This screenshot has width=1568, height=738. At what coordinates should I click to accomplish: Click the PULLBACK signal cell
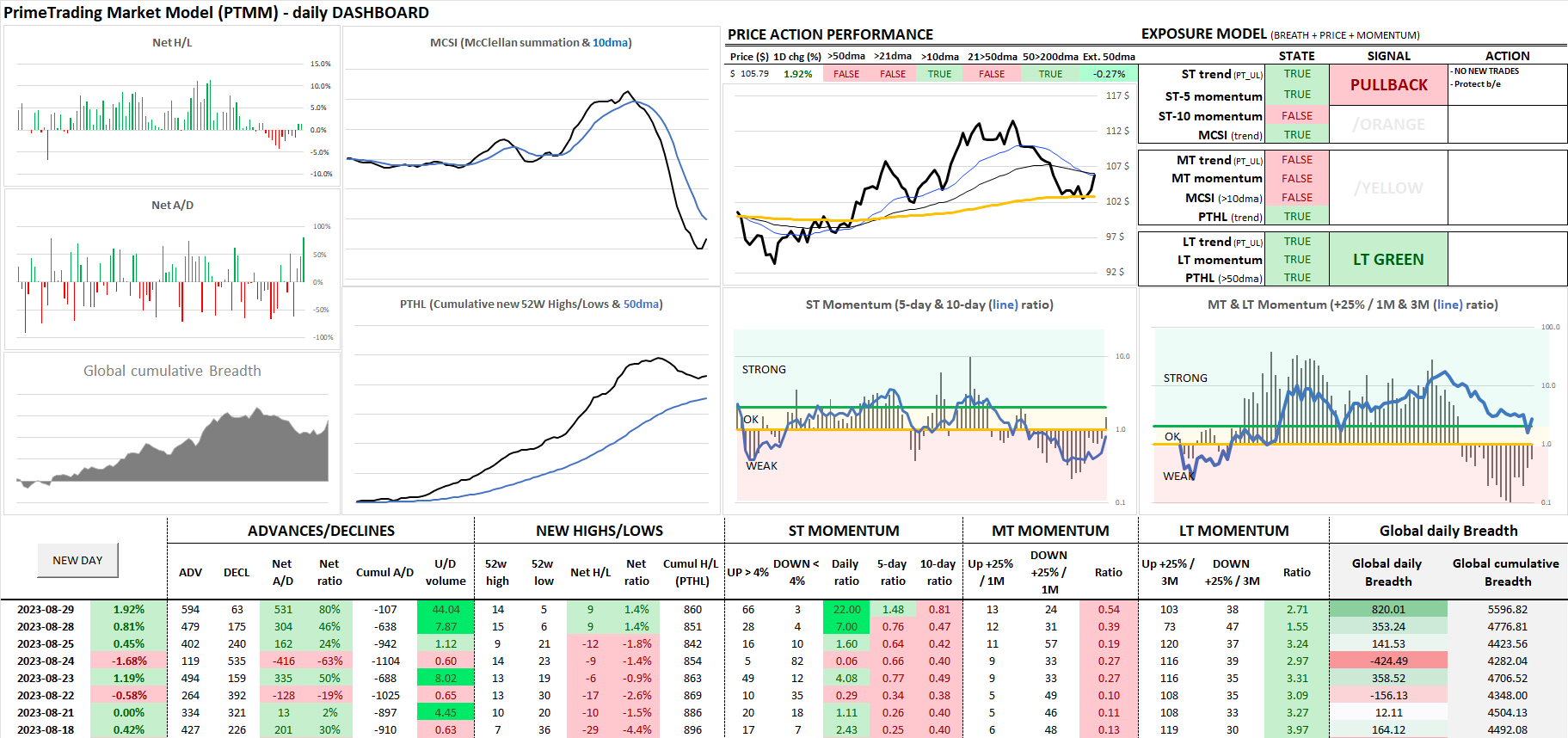tap(1388, 85)
